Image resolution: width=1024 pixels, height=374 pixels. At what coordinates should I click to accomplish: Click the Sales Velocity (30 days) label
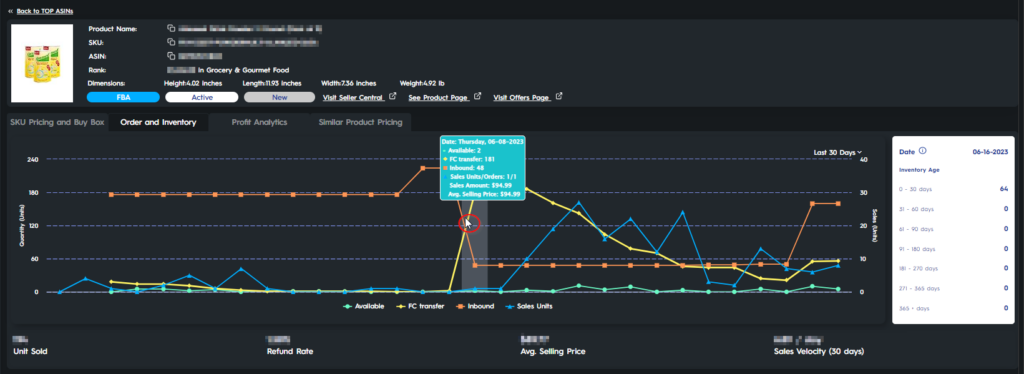tap(818, 351)
